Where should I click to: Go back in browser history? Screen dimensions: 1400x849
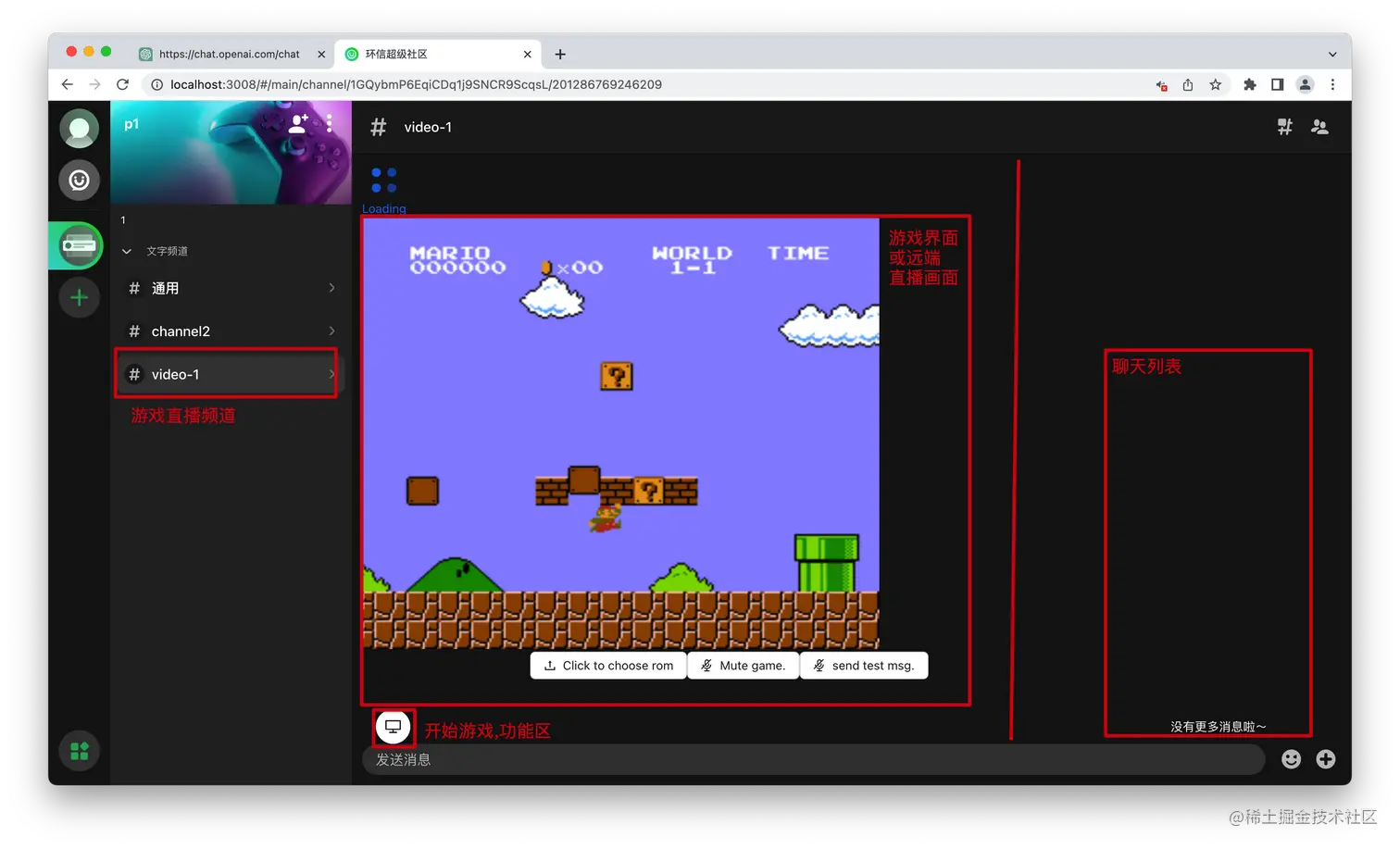(x=67, y=84)
